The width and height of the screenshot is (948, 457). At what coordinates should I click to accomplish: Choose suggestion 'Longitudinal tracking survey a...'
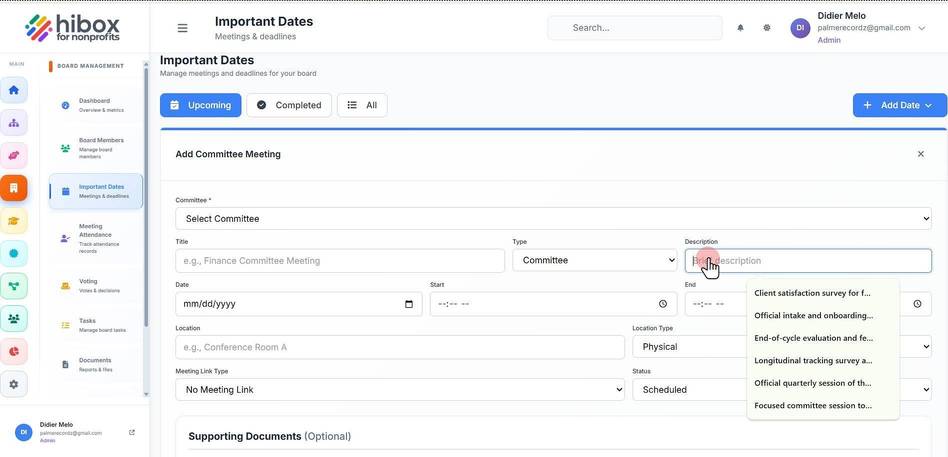coord(823,360)
